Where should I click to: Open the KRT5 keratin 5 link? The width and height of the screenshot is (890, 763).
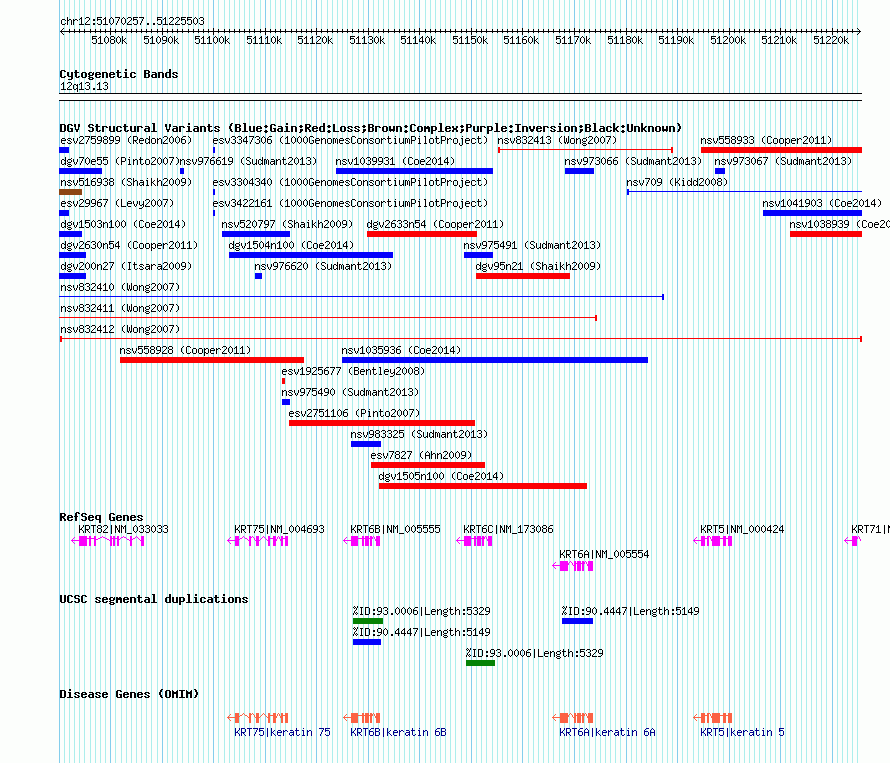click(742, 732)
